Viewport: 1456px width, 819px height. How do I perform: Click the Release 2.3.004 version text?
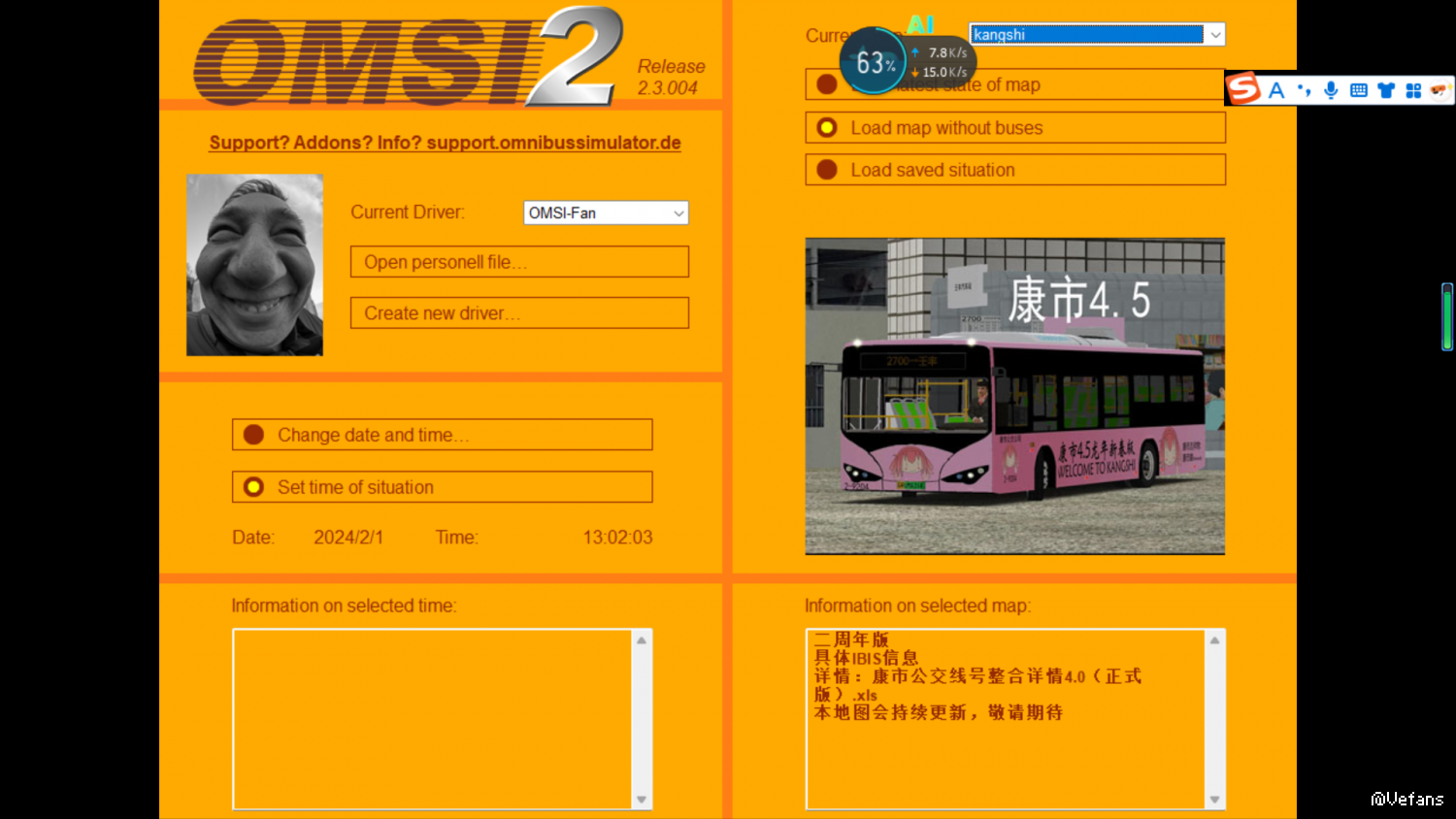671,77
